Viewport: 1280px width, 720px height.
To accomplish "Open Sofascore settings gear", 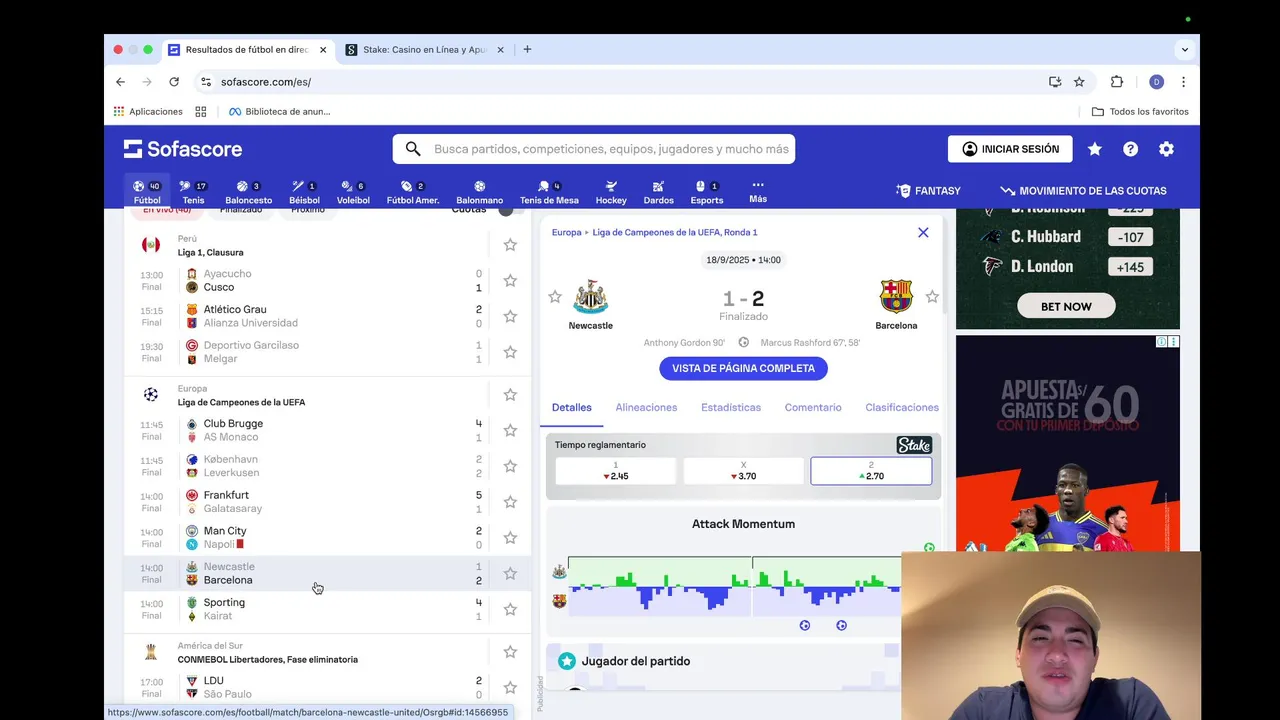I will click(x=1166, y=149).
